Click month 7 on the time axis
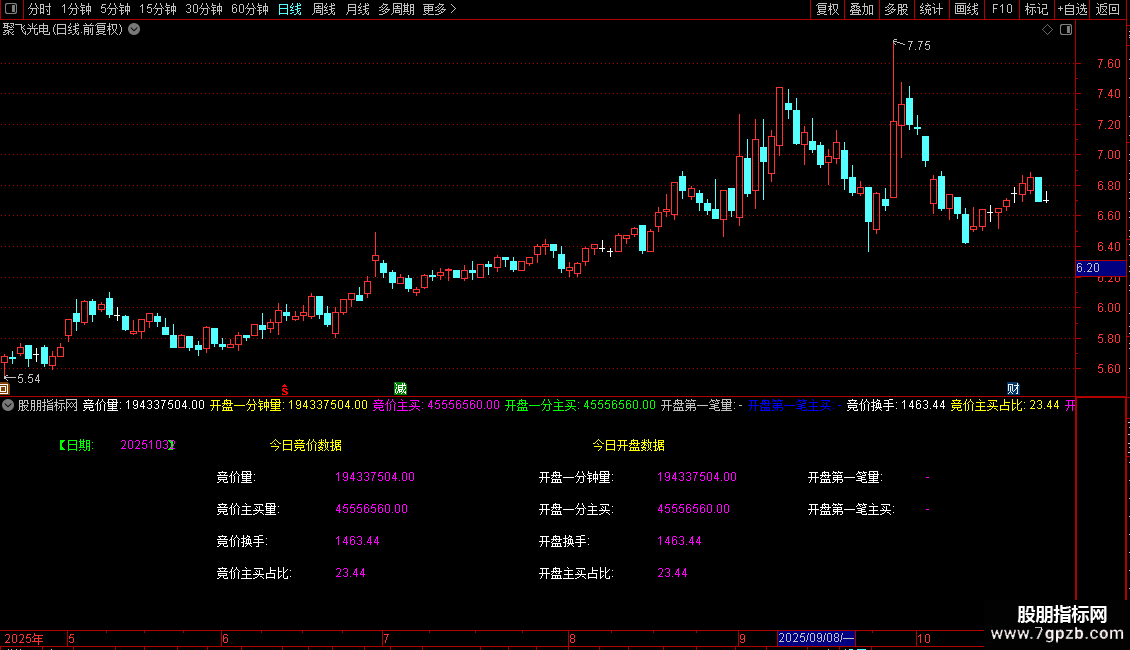Image resolution: width=1130 pixels, height=650 pixels. point(386,638)
